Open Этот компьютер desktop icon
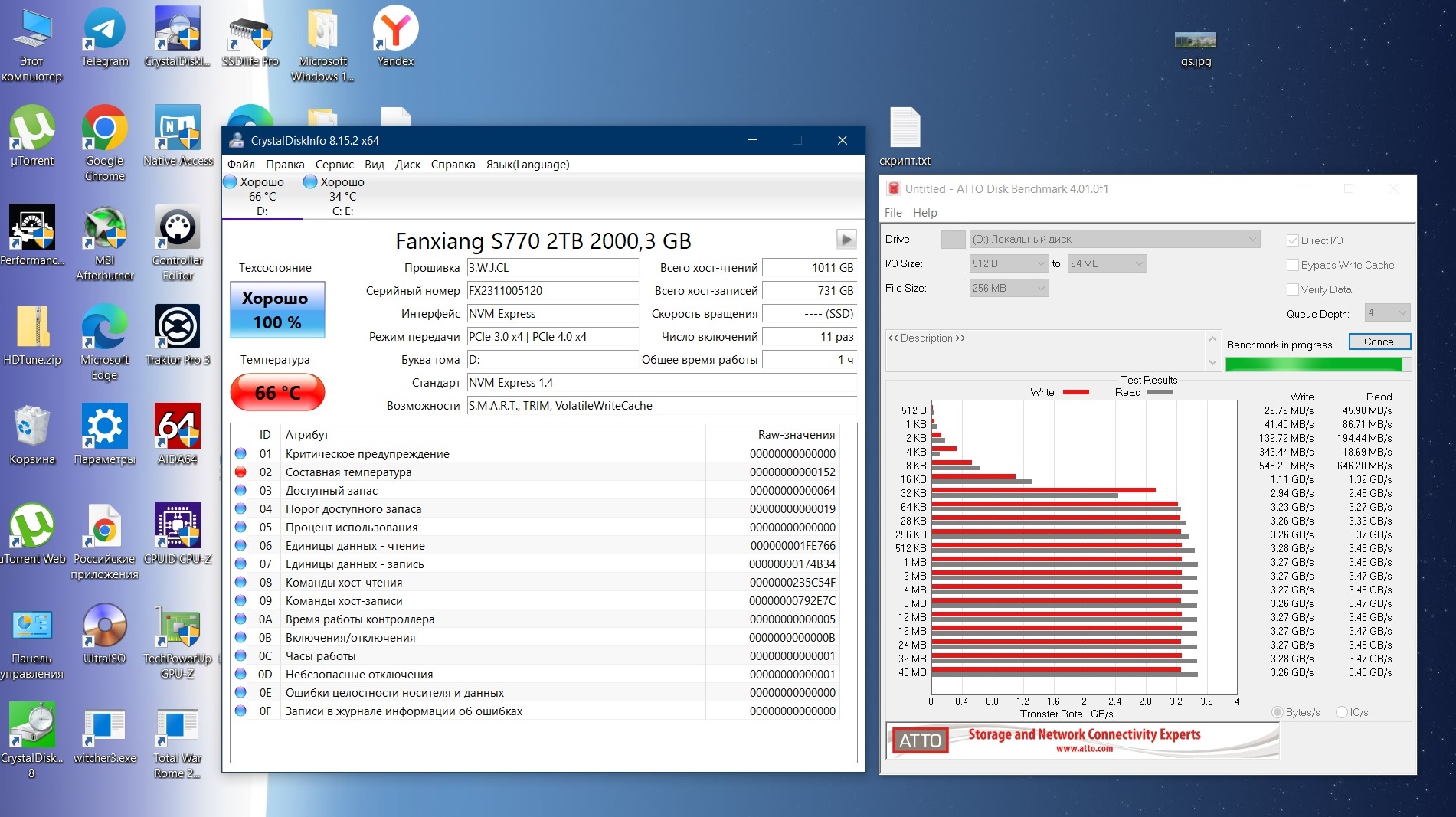The width and height of the screenshot is (1456, 817). point(31,44)
